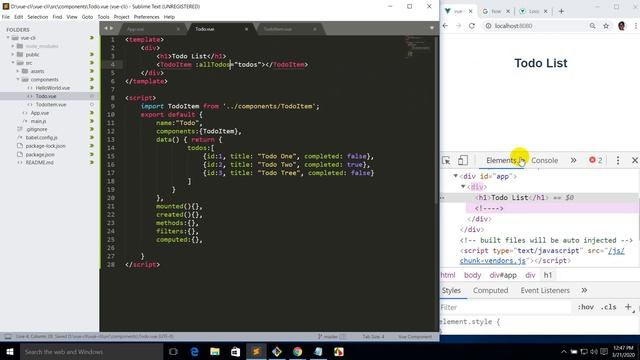Image resolution: width=640 pixels, height=360 pixels.
Task: Toggle the .cls element classes button
Action: (608, 307)
